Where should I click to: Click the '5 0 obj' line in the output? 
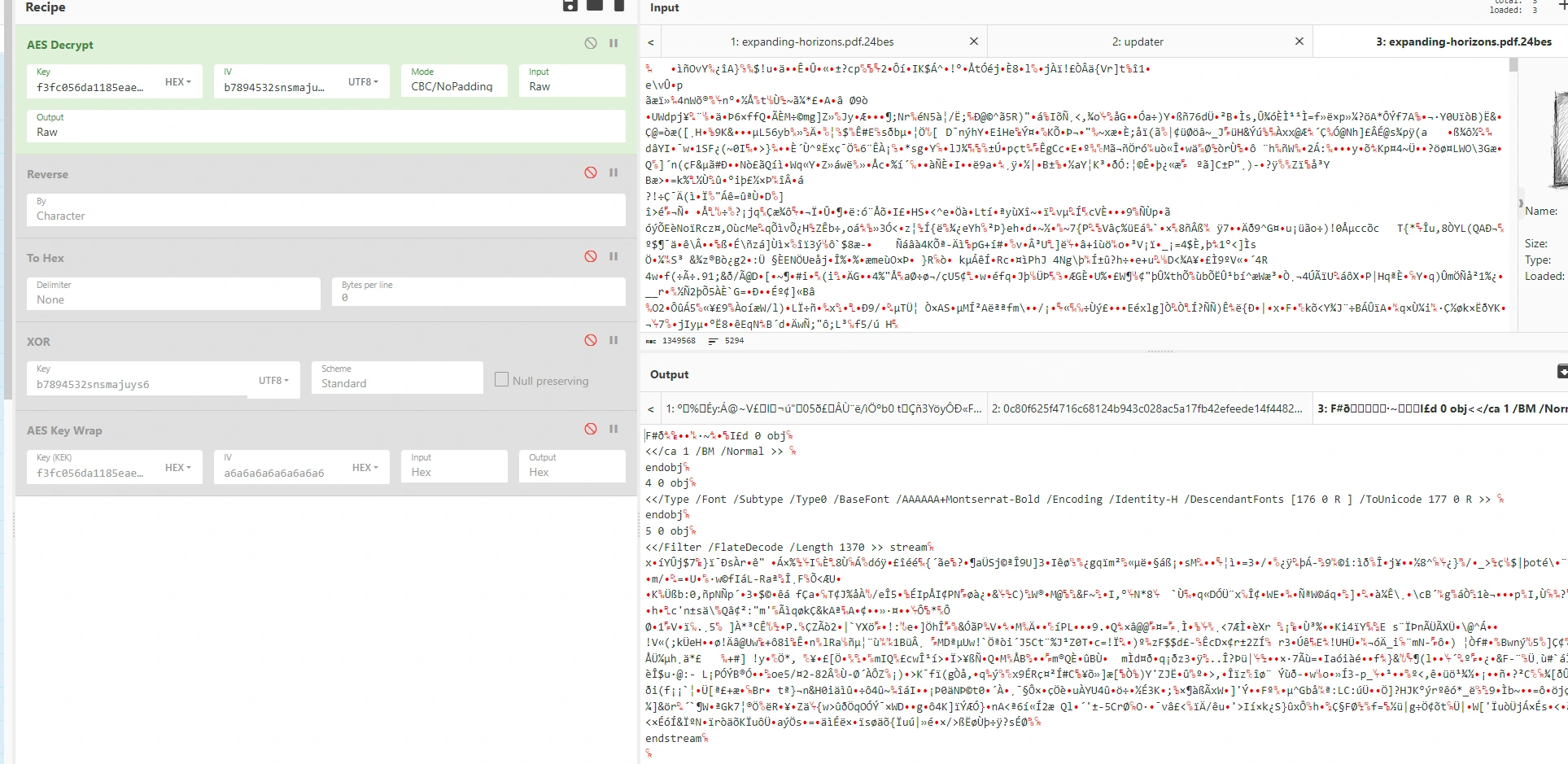pyautogui.click(x=667, y=531)
